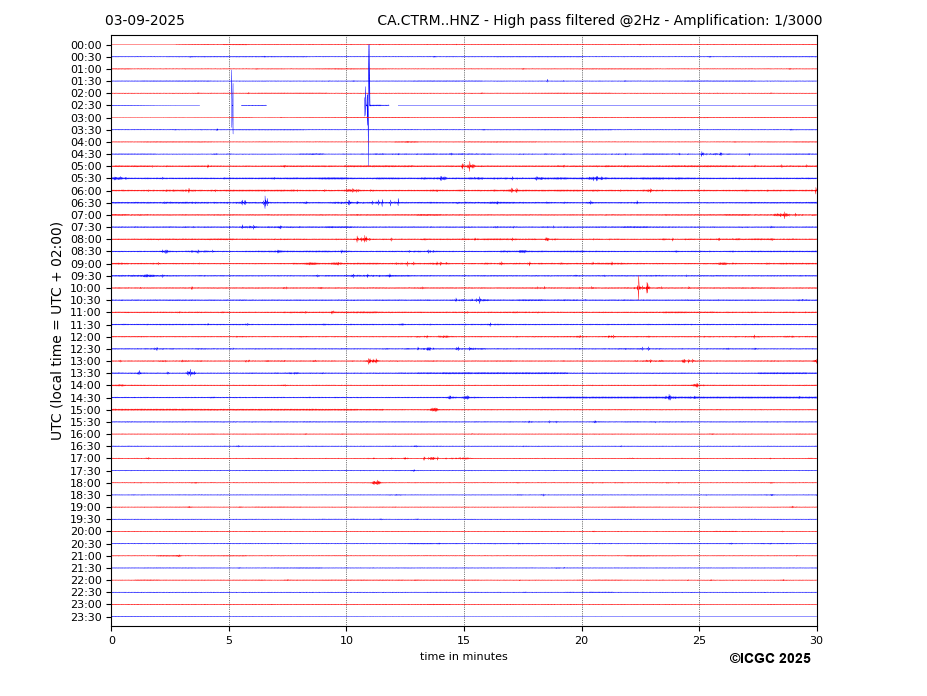Click x-axis tick label 25
This screenshot has width=927, height=696.
click(x=699, y=640)
